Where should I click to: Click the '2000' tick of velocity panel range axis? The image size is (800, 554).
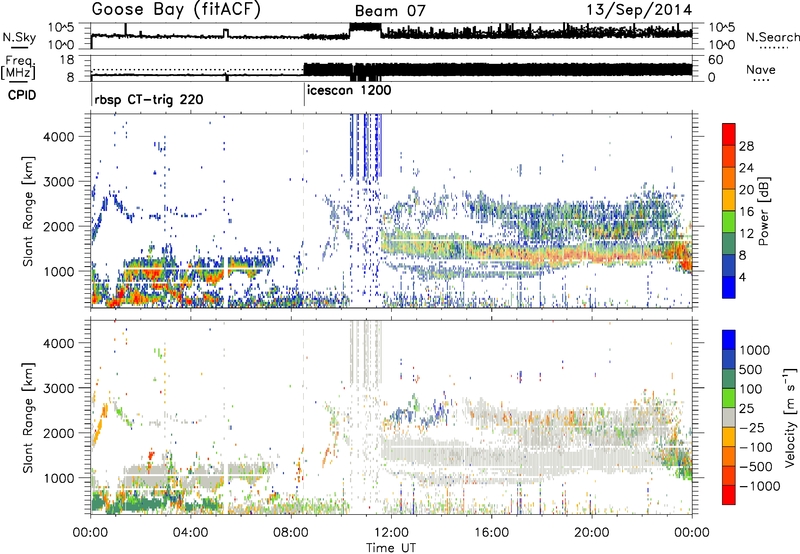(58, 433)
